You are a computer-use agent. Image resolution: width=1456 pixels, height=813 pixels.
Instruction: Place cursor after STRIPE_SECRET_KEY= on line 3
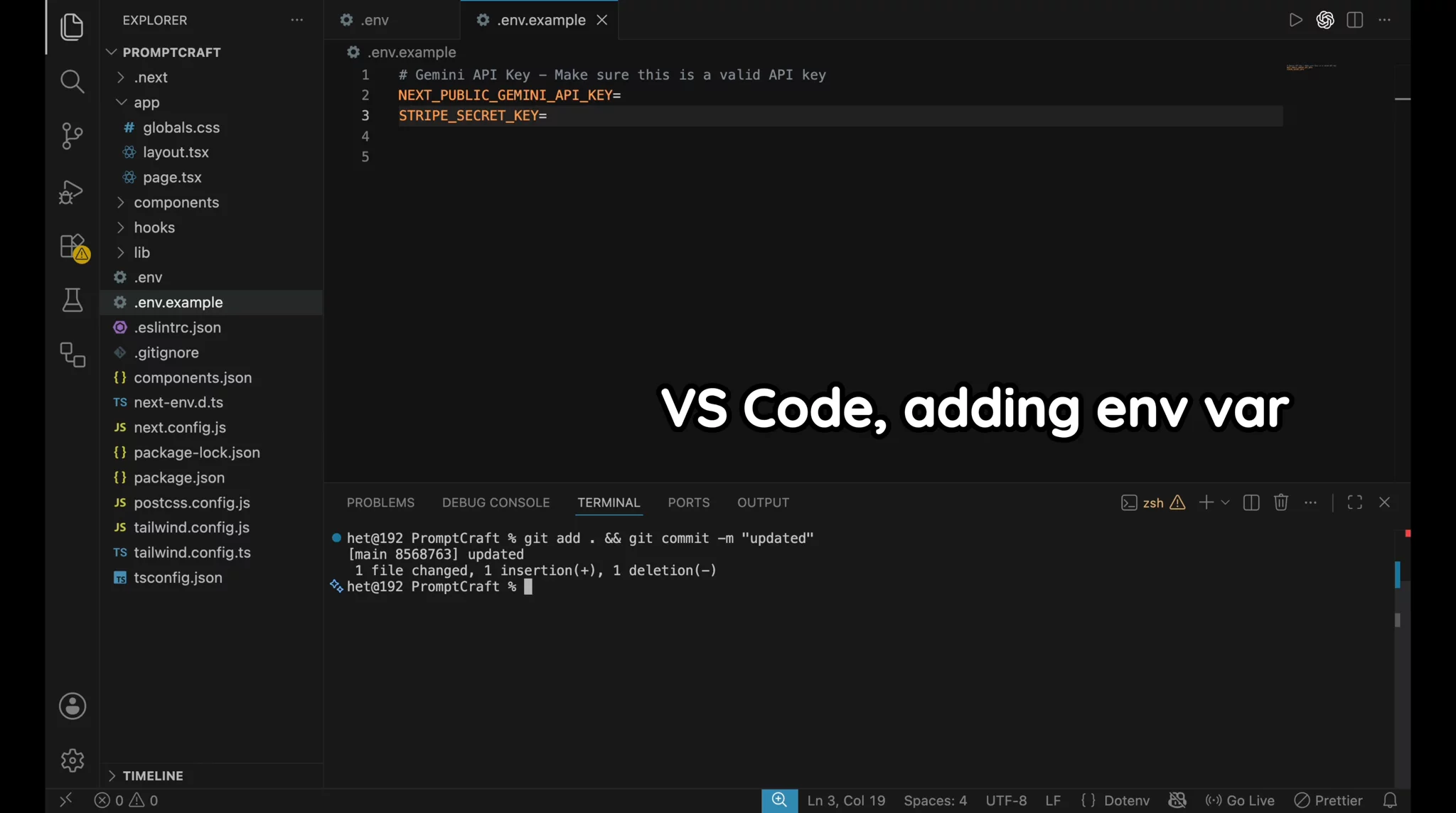click(548, 115)
